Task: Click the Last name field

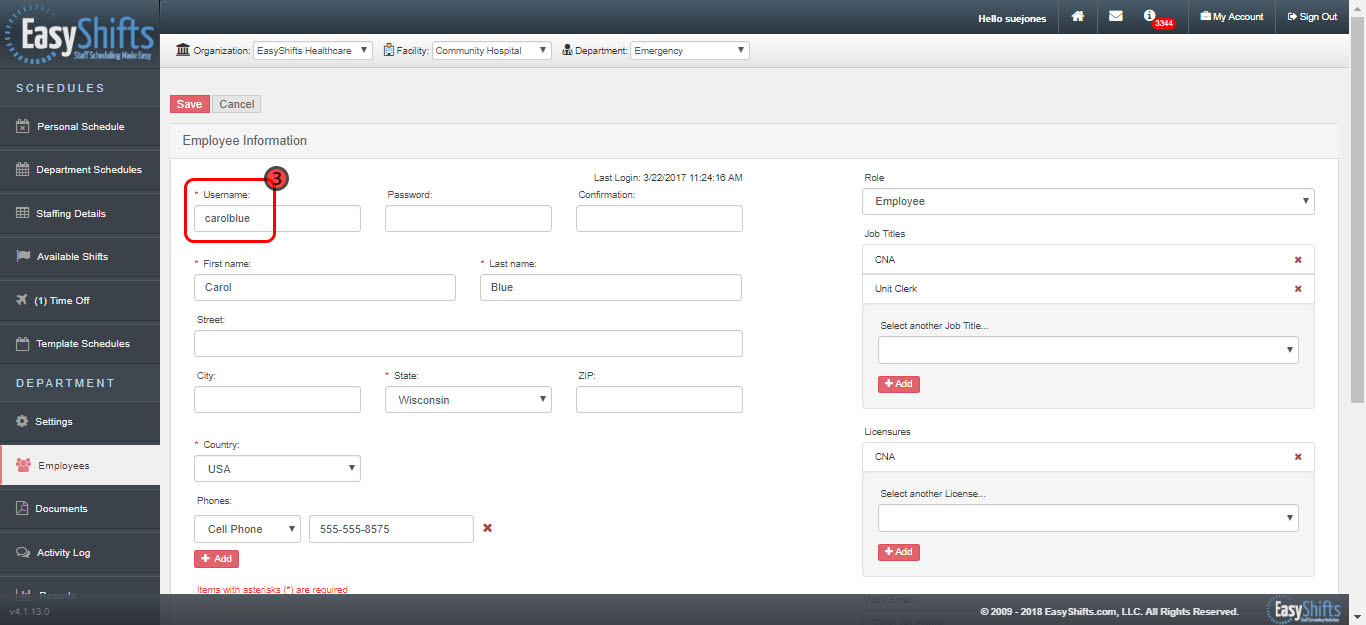Action: tap(611, 287)
